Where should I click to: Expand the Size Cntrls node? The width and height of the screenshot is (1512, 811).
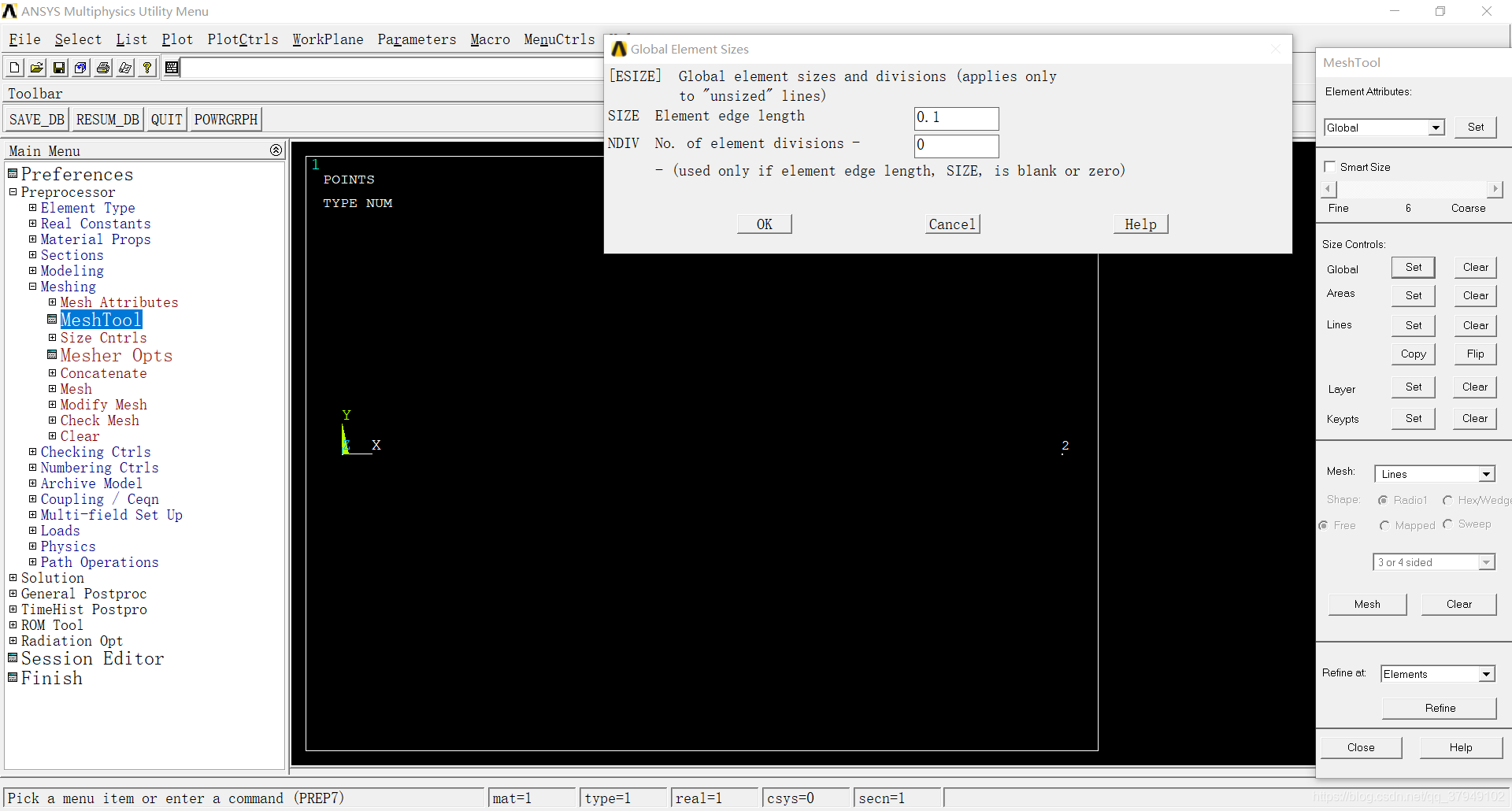click(x=52, y=337)
